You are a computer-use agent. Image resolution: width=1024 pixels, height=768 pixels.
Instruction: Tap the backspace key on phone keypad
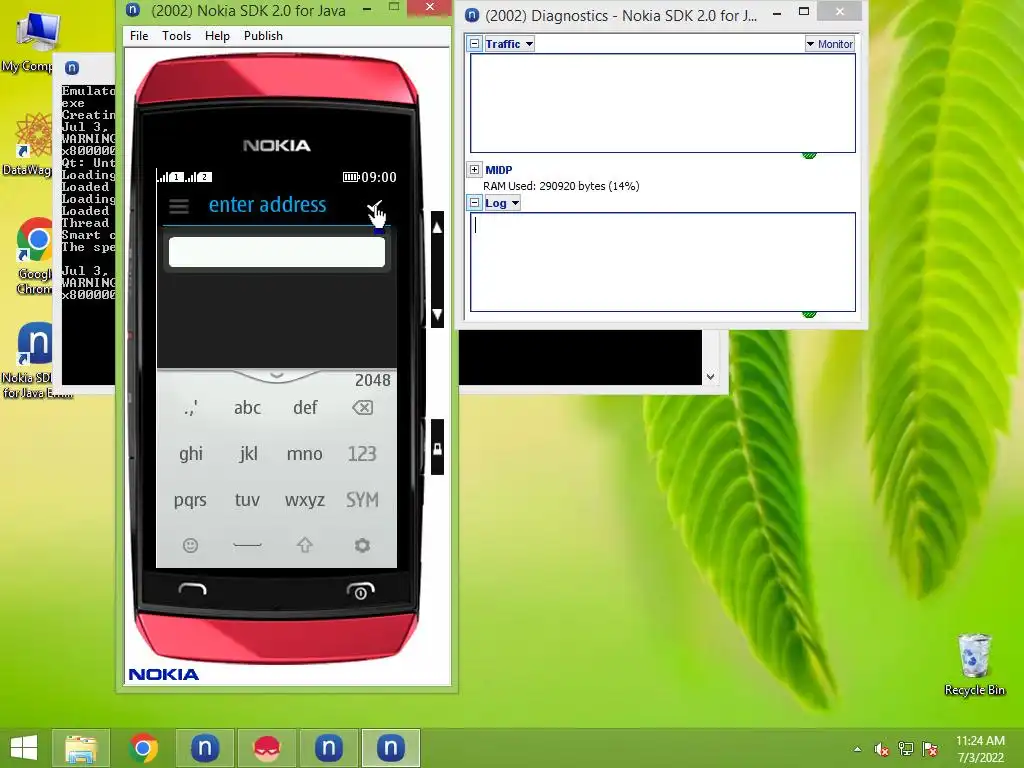click(x=362, y=408)
